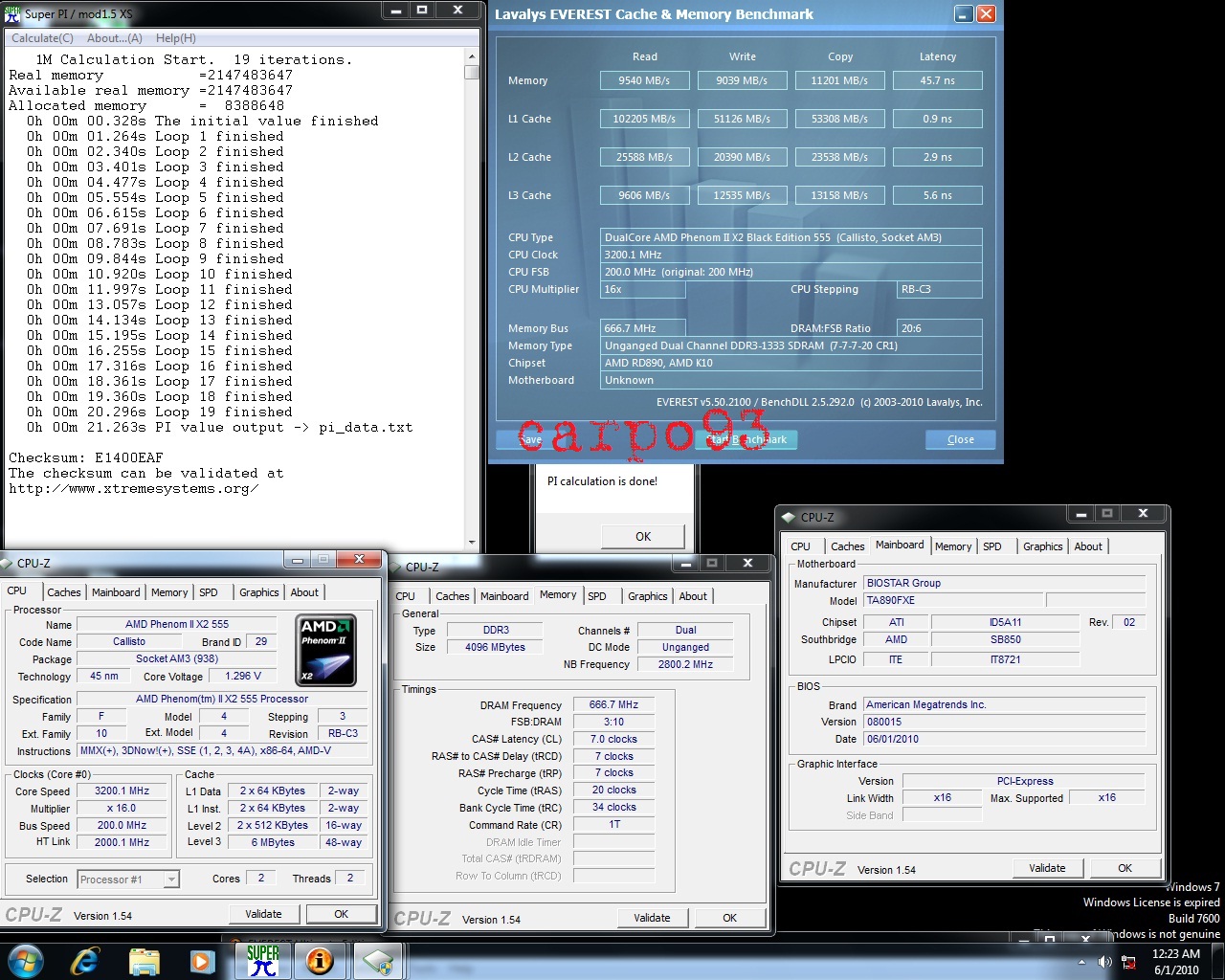Click L3 Cache Copy value 13158 MB/s
The height and width of the screenshot is (980, 1225).
(x=840, y=195)
